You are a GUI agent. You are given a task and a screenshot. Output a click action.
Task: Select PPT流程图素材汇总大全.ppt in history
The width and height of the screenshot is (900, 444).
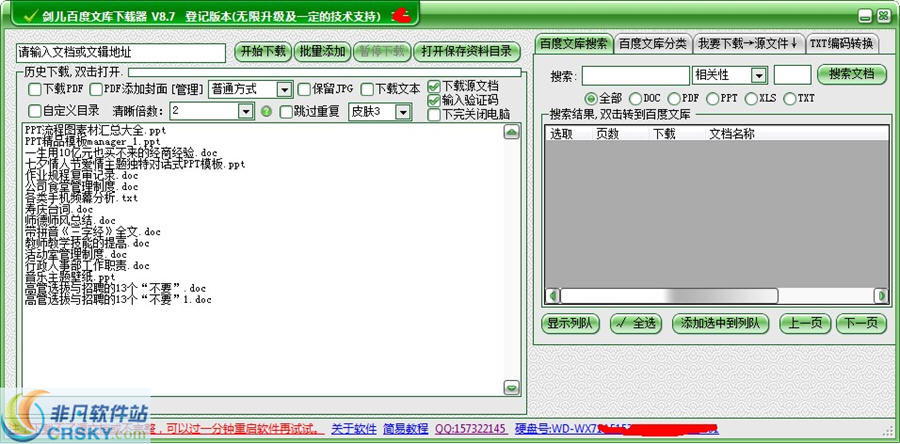[95, 130]
